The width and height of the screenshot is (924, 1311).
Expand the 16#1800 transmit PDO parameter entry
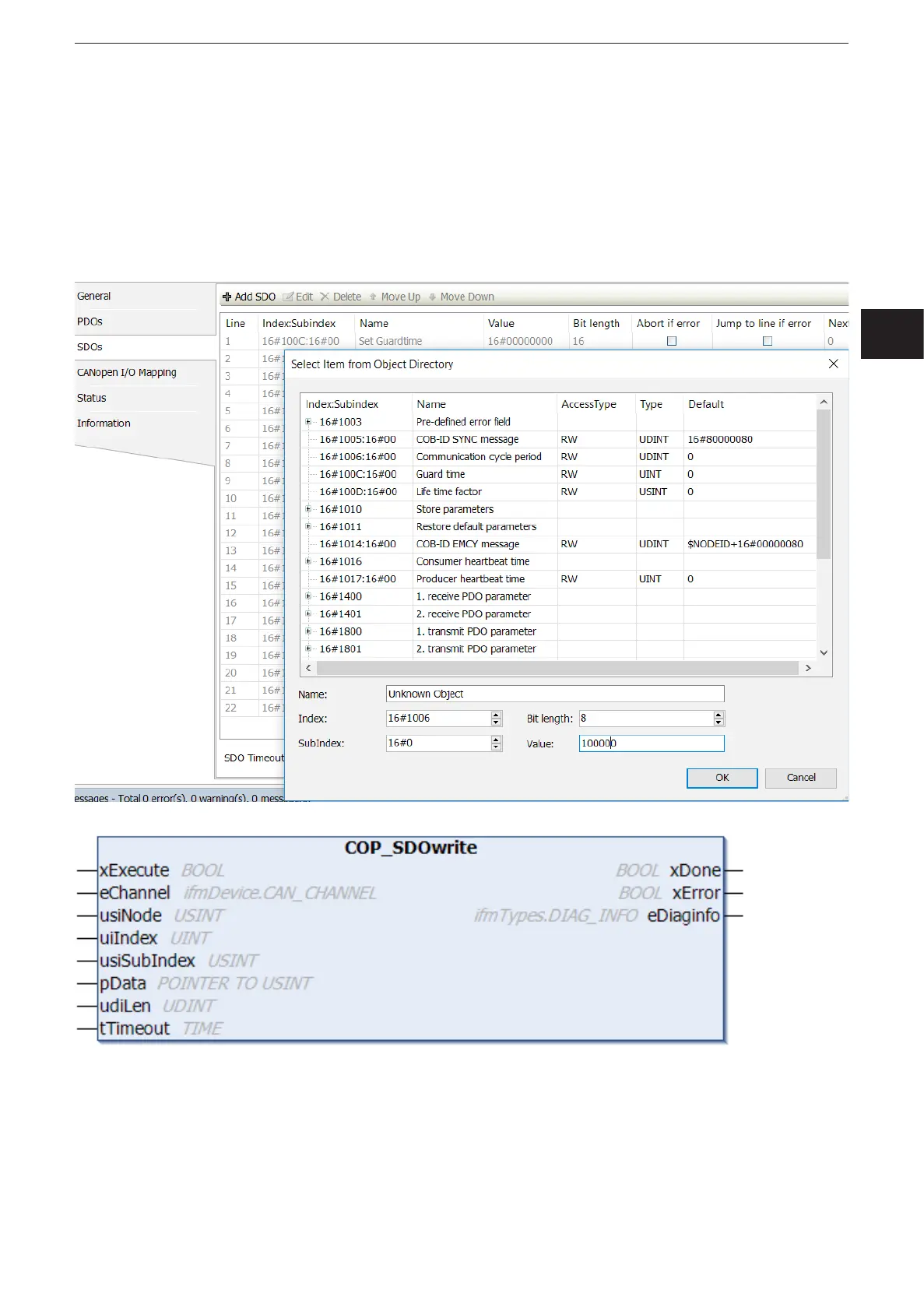coord(308,631)
